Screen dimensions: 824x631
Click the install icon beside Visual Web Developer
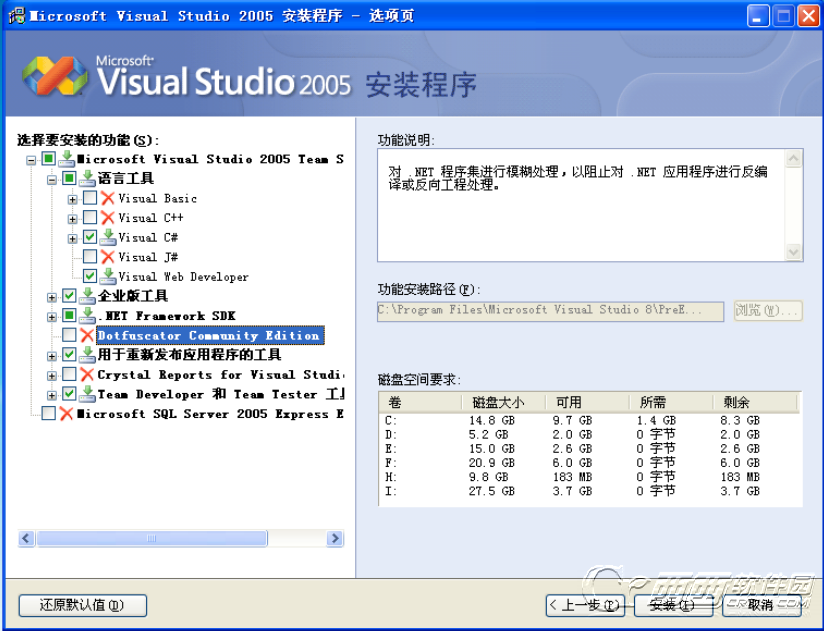[x=108, y=277]
